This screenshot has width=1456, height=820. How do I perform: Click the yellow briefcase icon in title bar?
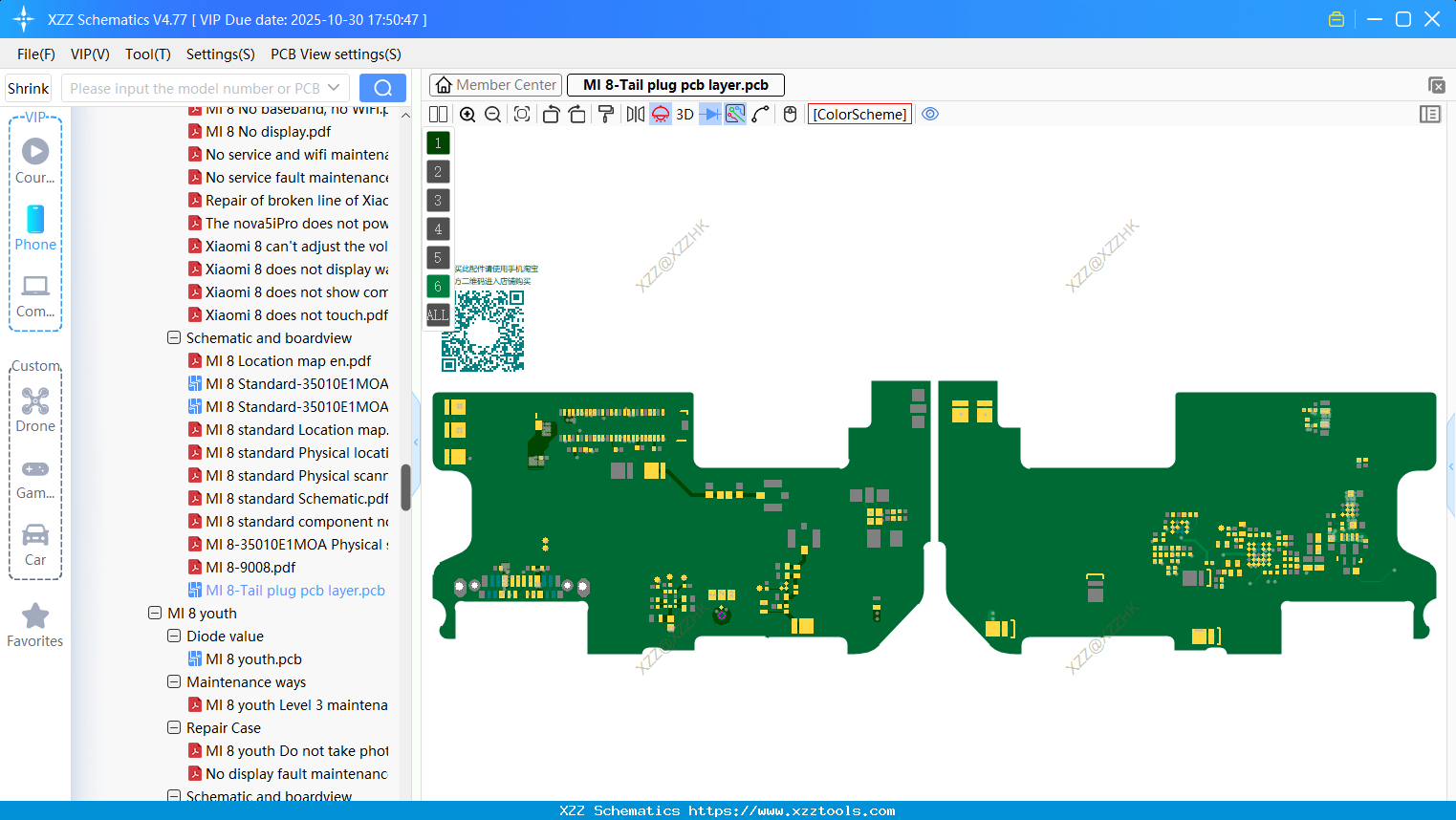(1336, 19)
